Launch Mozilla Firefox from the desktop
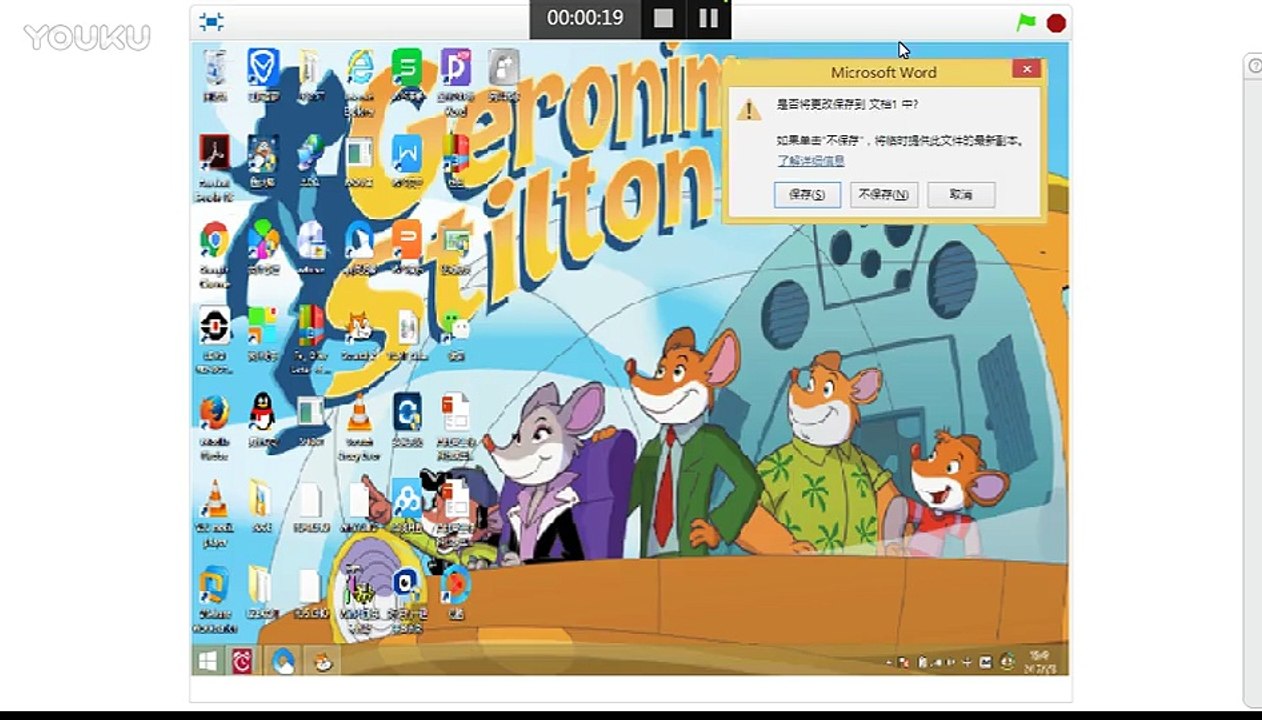Viewport: 1262px width, 720px height. 214,412
